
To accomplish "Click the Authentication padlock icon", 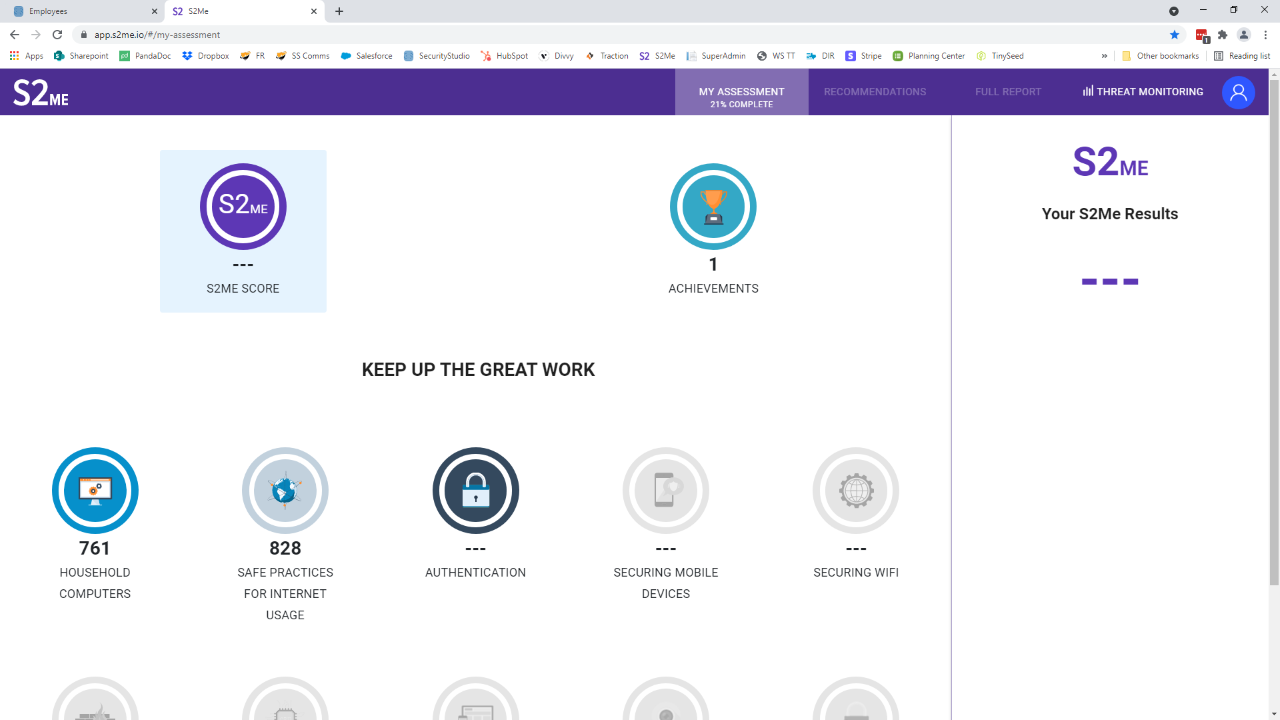I will pyautogui.click(x=475, y=491).
